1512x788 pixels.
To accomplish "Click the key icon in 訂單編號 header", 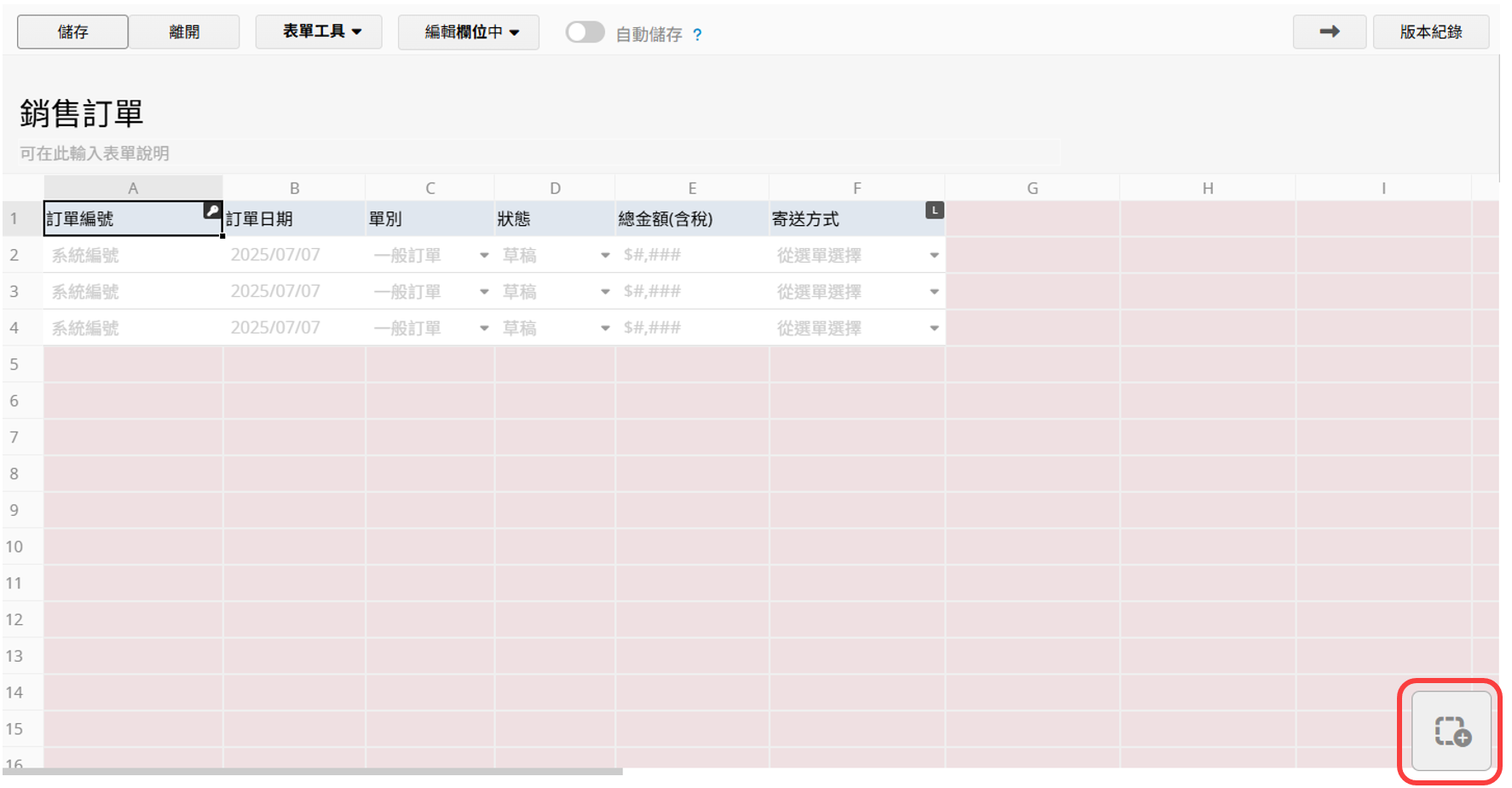I will pyautogui.click(x=212, y=211).
